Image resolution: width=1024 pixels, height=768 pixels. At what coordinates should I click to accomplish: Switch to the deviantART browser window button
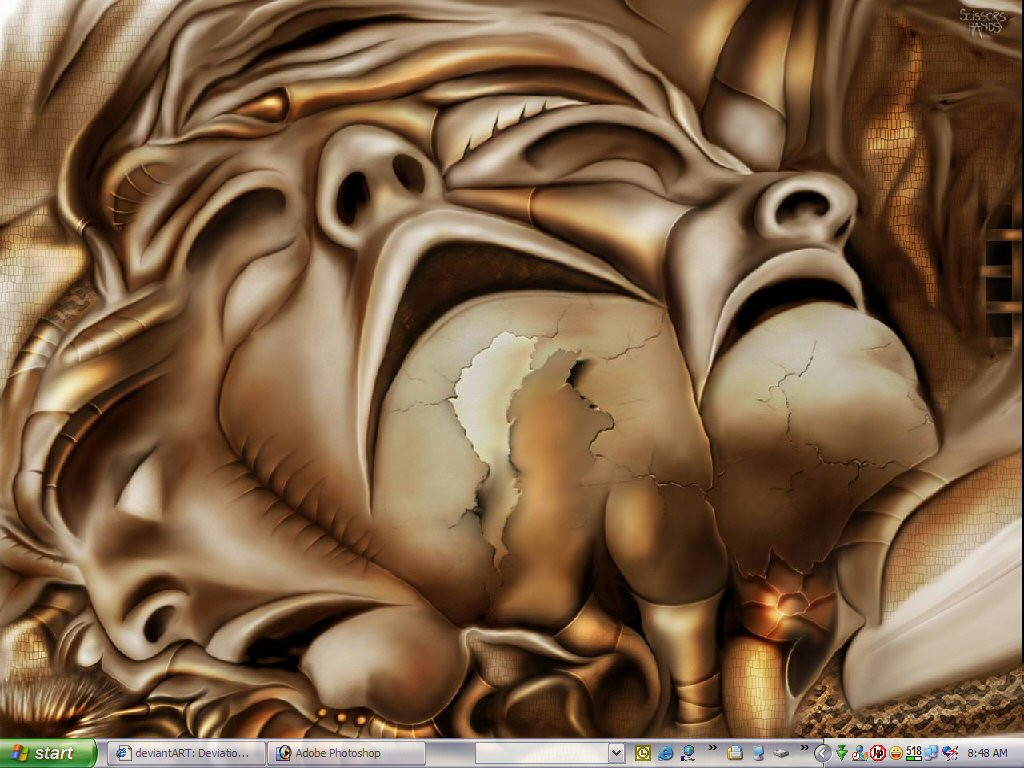(x=186, y=753)
